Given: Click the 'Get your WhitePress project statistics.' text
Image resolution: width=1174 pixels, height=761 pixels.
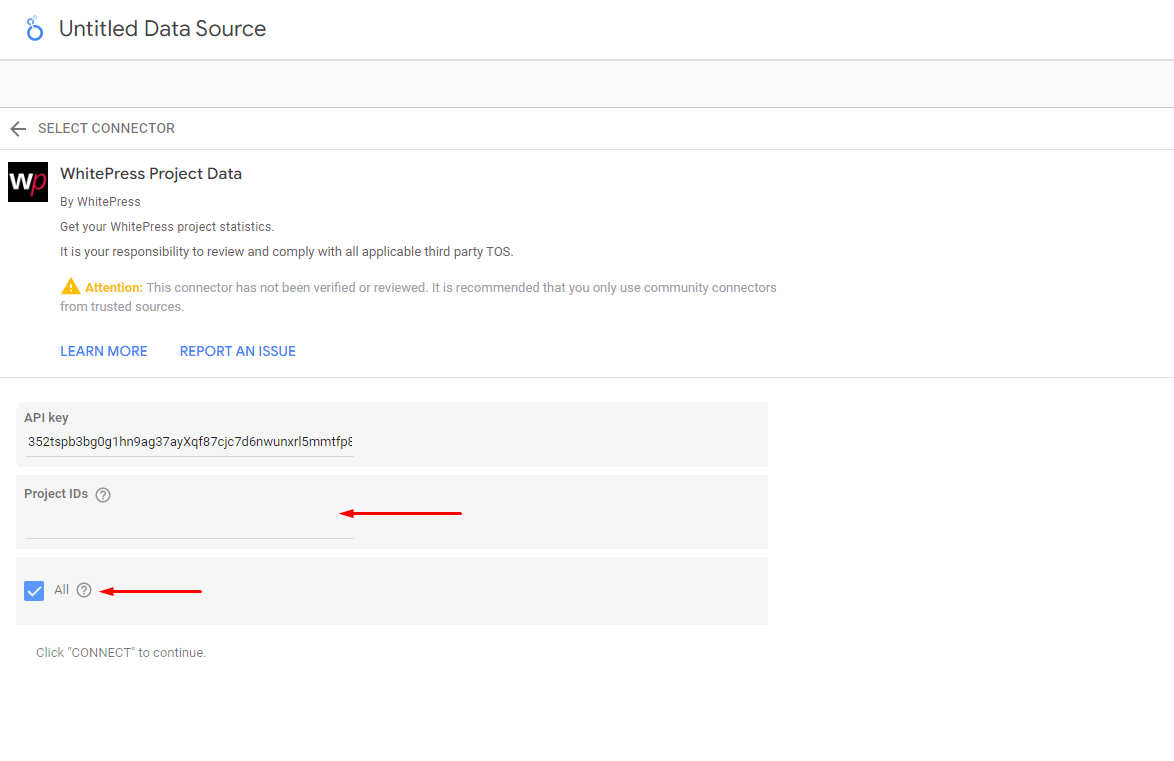Looking at the screenshot, I should (x=168, y=227).
